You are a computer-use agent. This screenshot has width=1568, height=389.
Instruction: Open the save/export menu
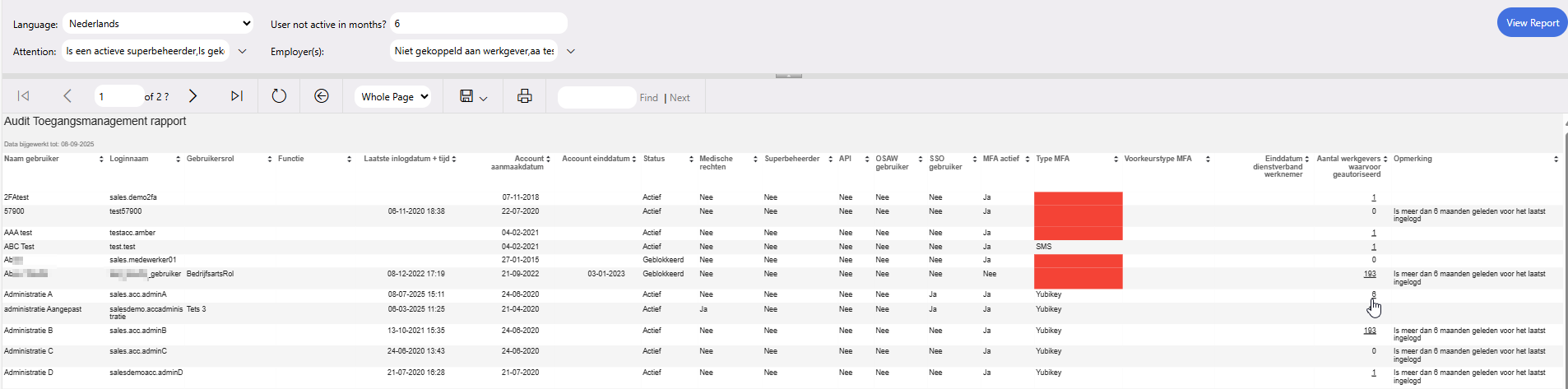[x=473, y=96]
